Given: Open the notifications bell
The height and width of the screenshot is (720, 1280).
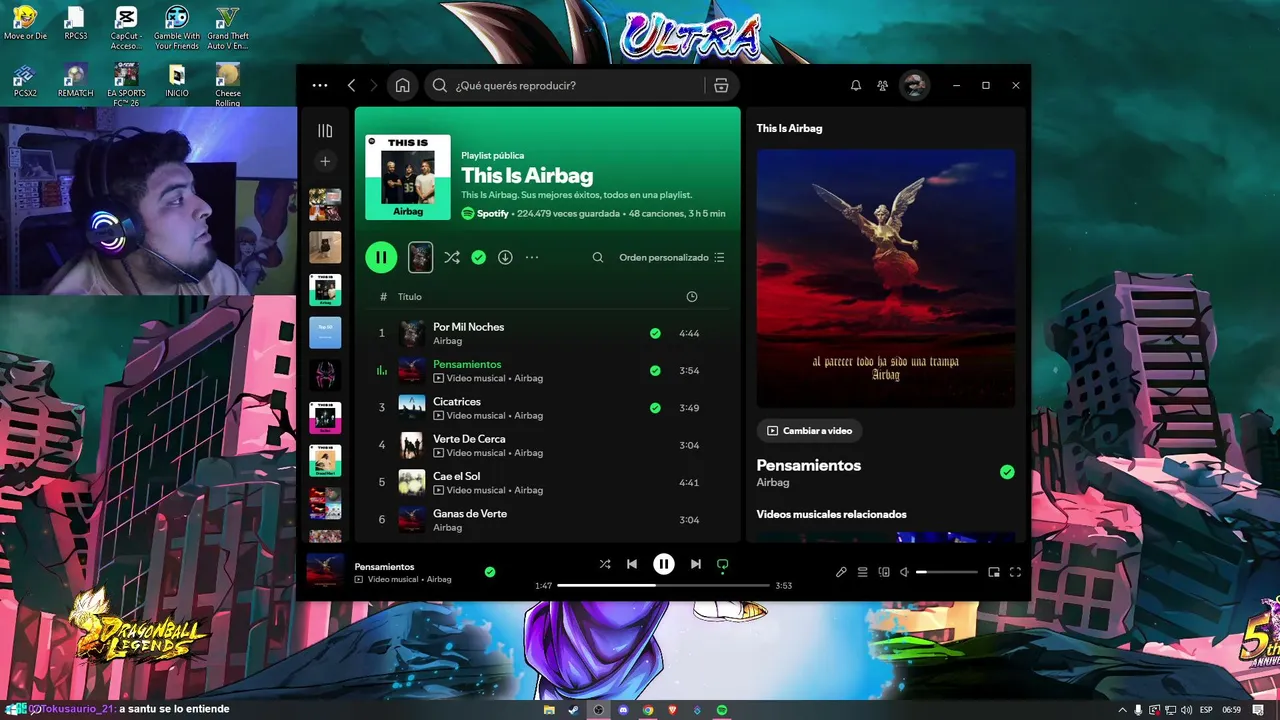Looking at the screenshot, I should [x=856, y=85].
